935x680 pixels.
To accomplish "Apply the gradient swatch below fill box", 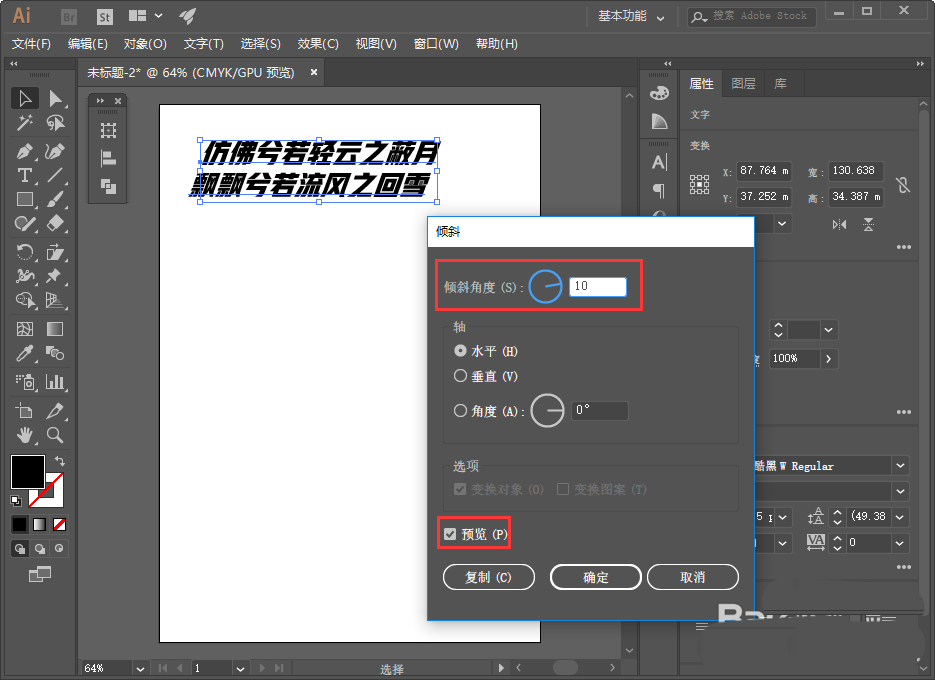I will coord(39,524).
